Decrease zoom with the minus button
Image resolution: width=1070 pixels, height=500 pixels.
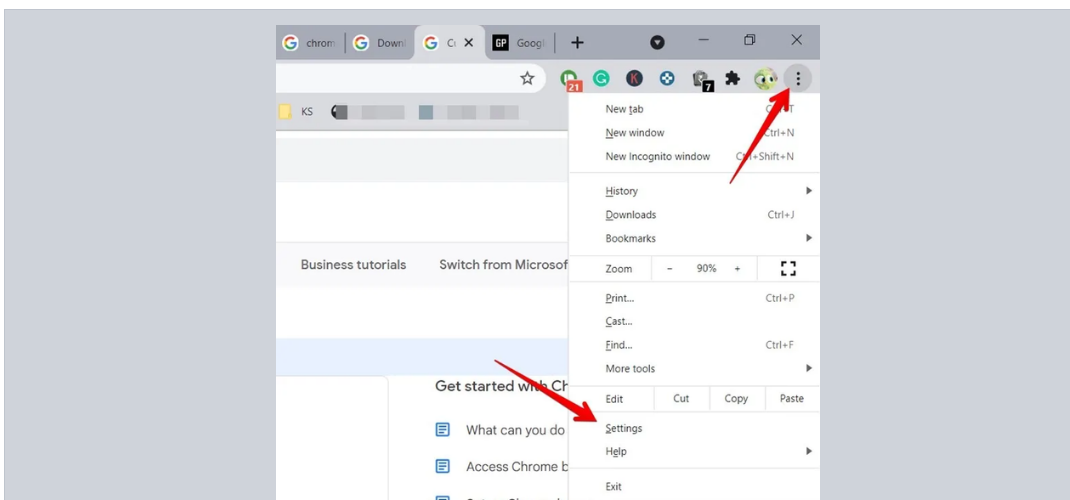coord(670,269)
